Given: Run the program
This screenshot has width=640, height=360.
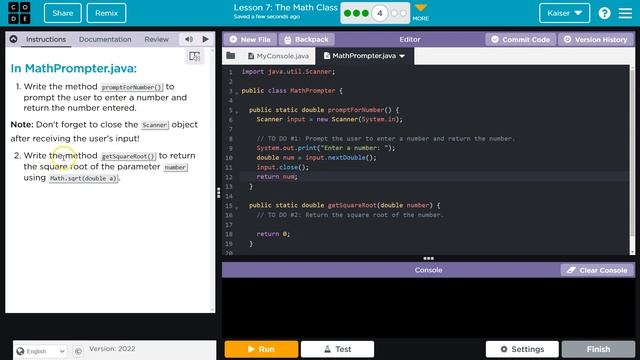Looking at the screenshot, I should point(261,349).
